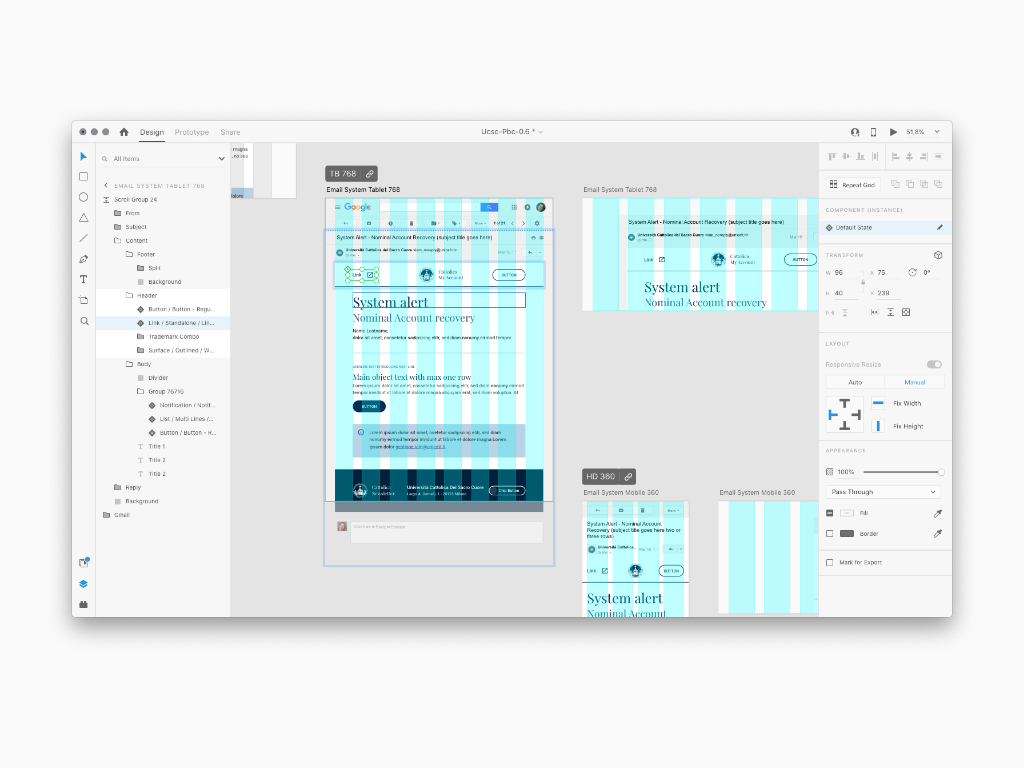Collapse the Content folder layer
This screenshot has height=768, width=1024.
118,240
